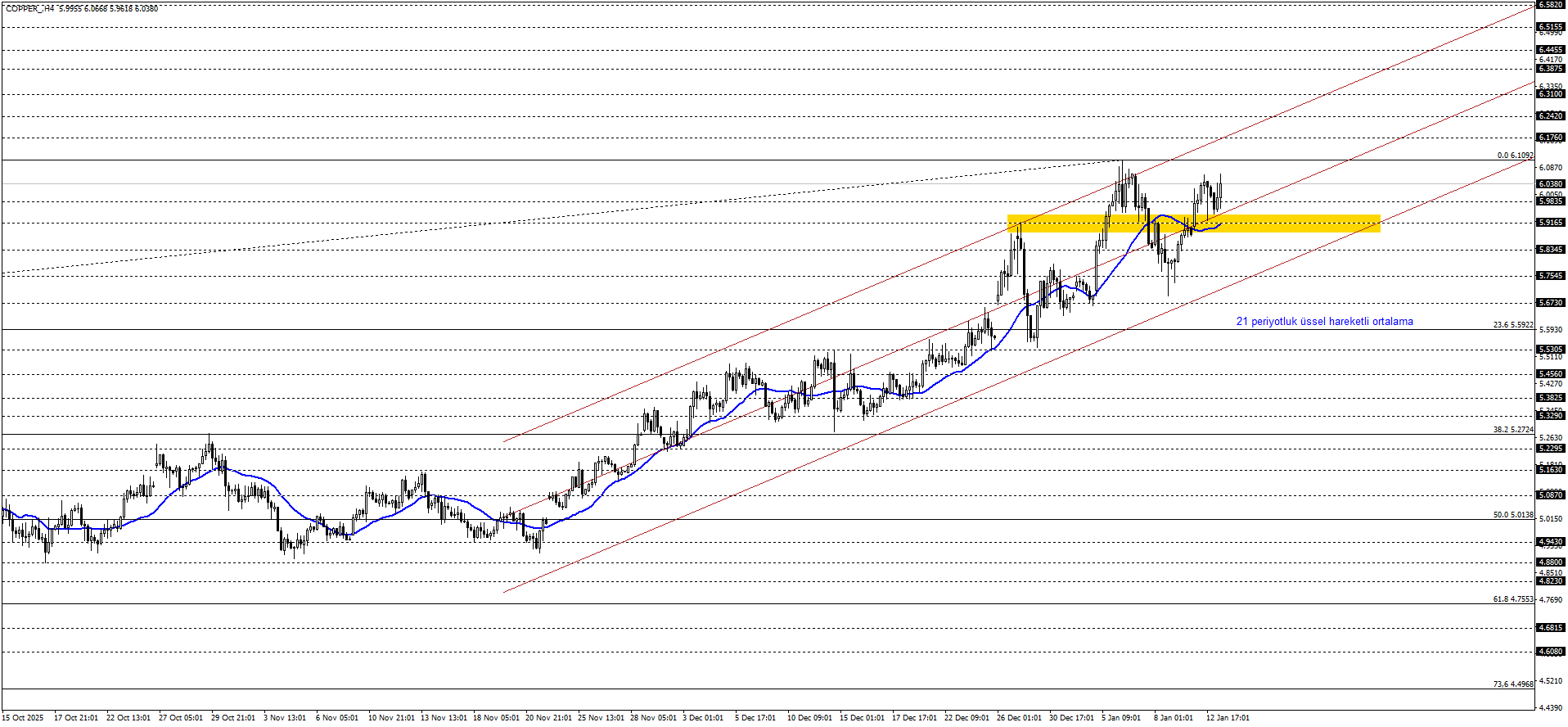The height and width of the screenshot is (727, 1568).
Task: Click the 6.3100 price level tag
Action: (x=1551, y=94)
